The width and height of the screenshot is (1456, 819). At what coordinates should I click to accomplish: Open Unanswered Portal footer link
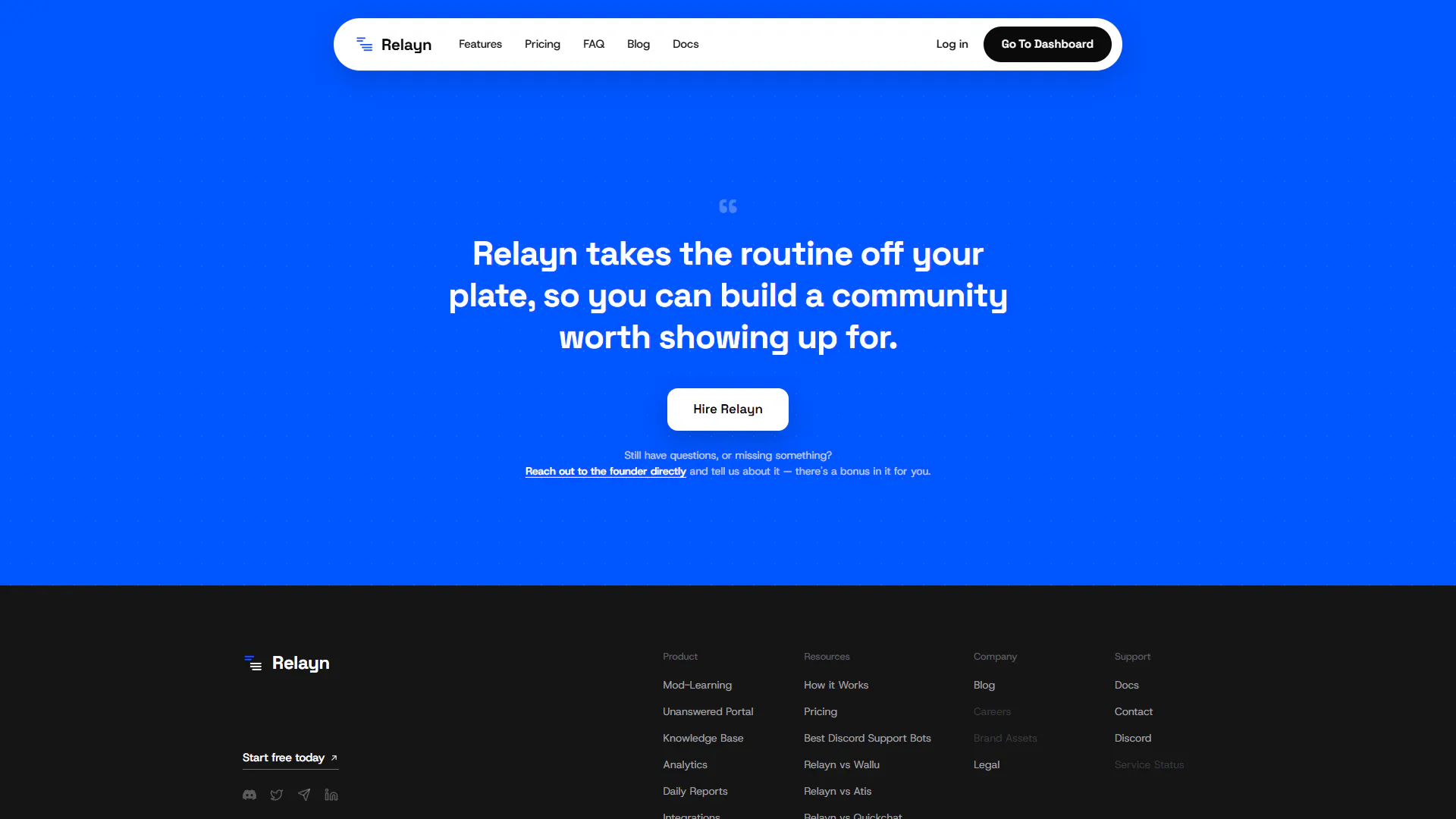click(708, 711)
